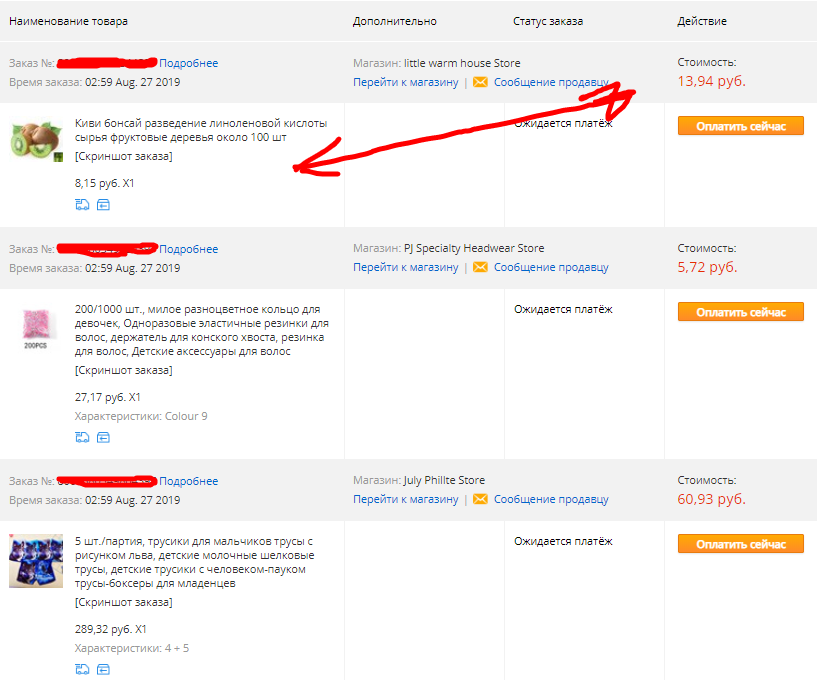Pay now for the 5,72 руб. order
Image resolution: width=825 pixels, height=680 pixels.
(x=740, y=312)
